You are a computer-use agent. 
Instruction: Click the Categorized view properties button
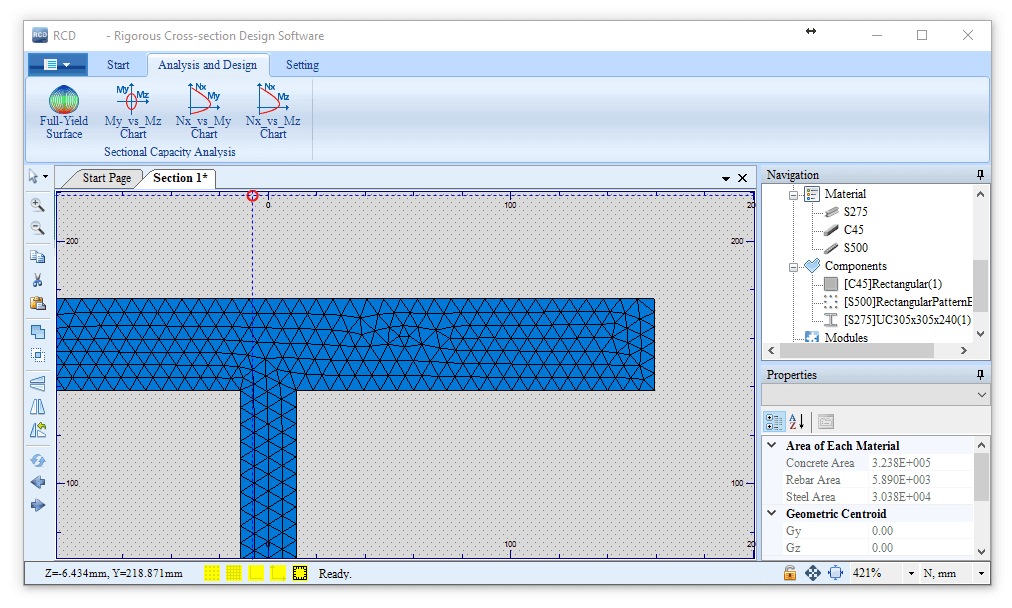point(774,421)
